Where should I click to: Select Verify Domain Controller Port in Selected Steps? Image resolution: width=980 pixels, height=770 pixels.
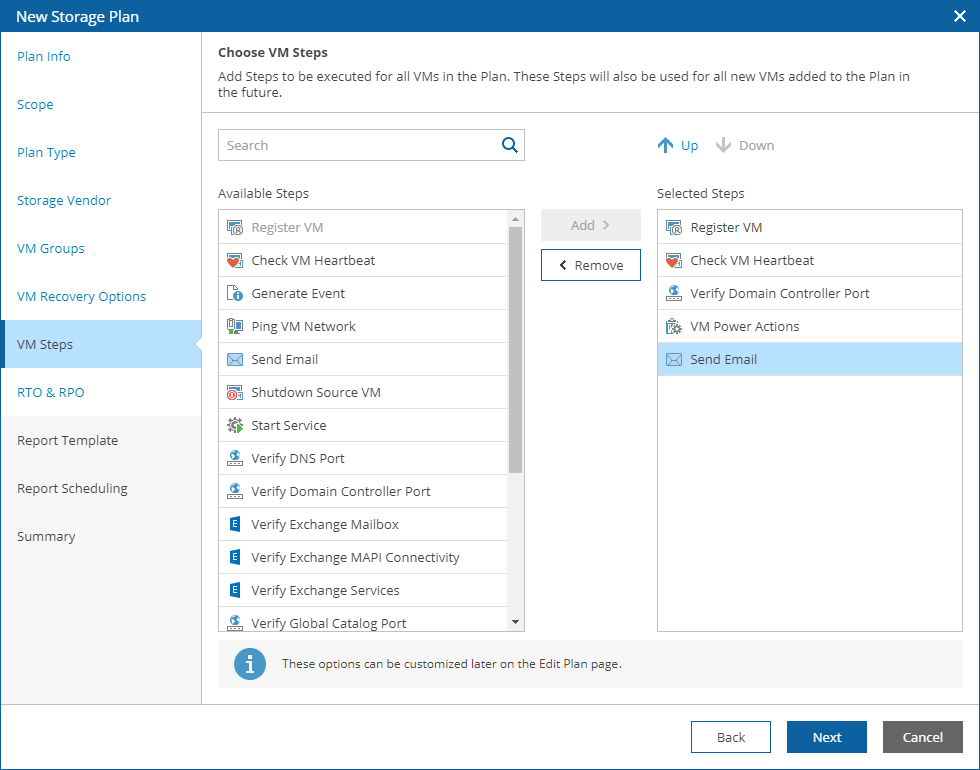[x=779, y=294]
